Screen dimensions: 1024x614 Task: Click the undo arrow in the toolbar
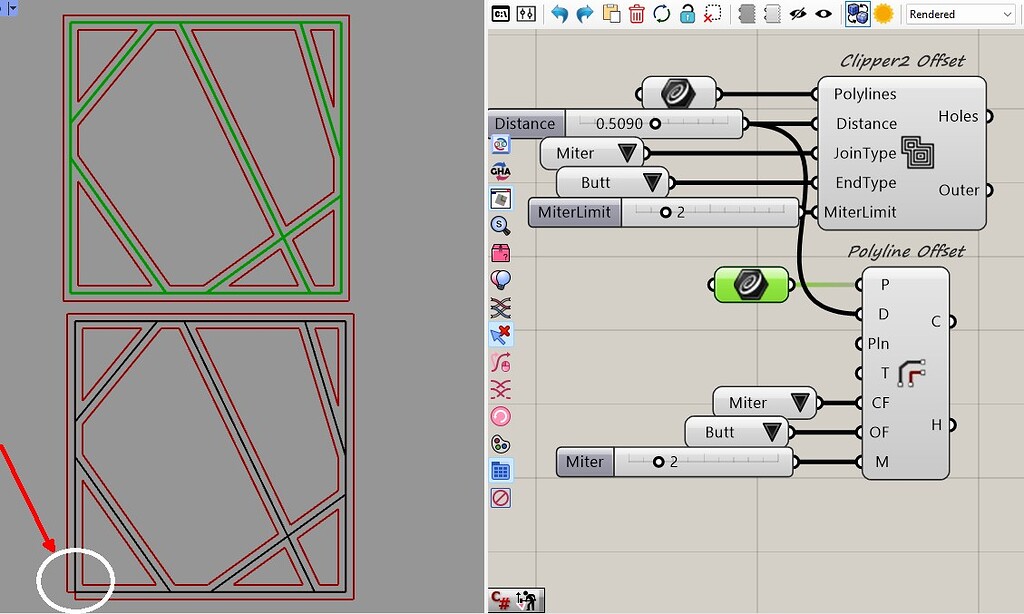pyautogui.click(x=560, y=13)
